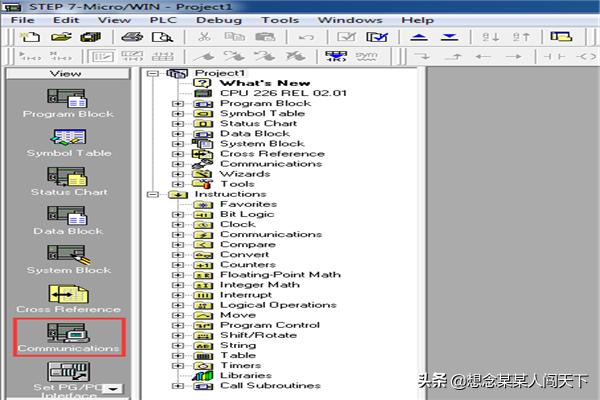Click the Open Project folder icon

click(x=61, y=37)
